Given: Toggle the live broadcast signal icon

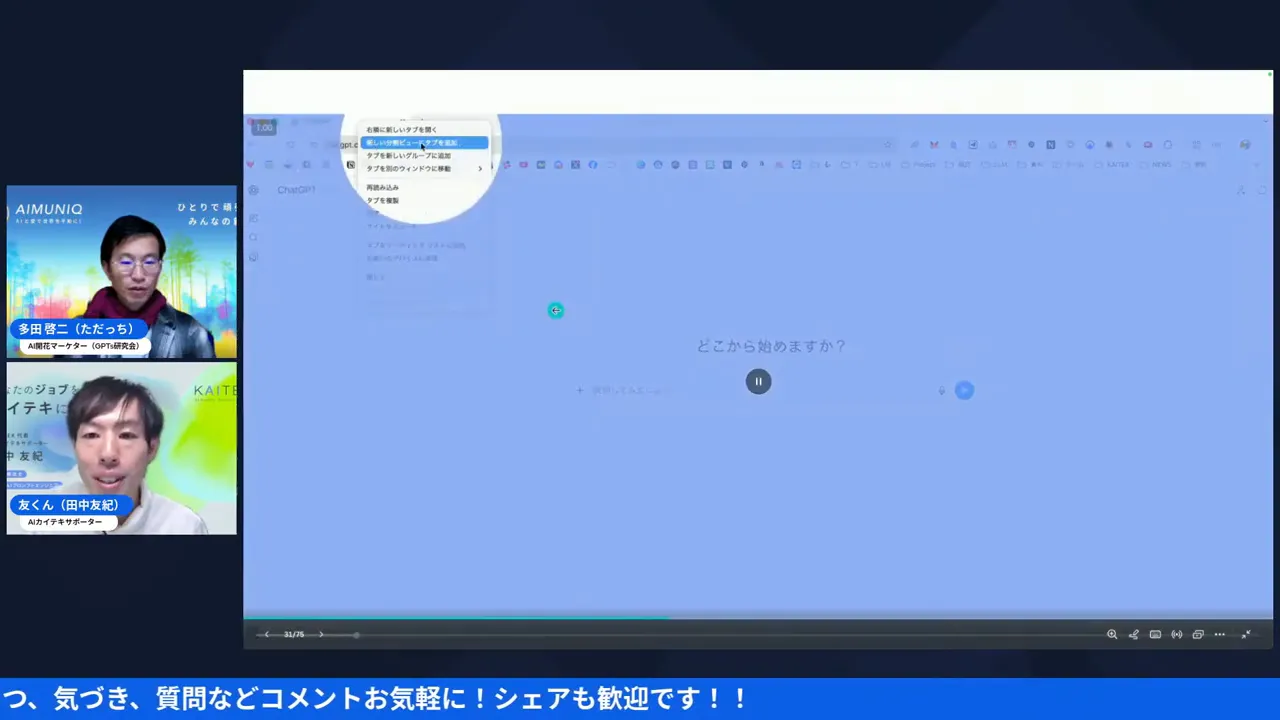Looking at the screenshot, I should coord(1177,634).
